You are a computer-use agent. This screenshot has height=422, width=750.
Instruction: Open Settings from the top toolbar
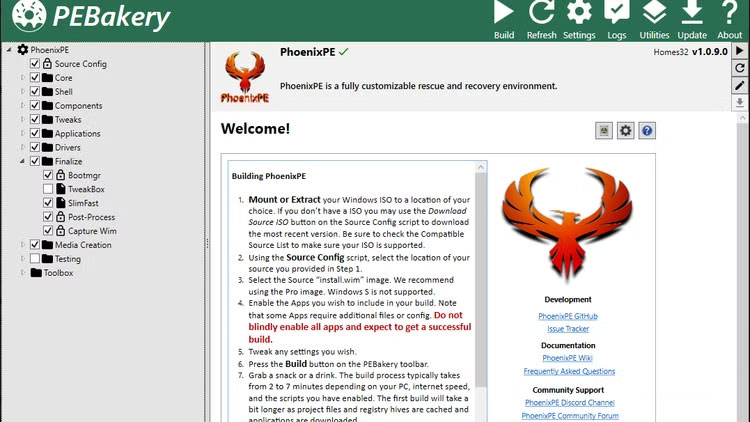(579, 13)
